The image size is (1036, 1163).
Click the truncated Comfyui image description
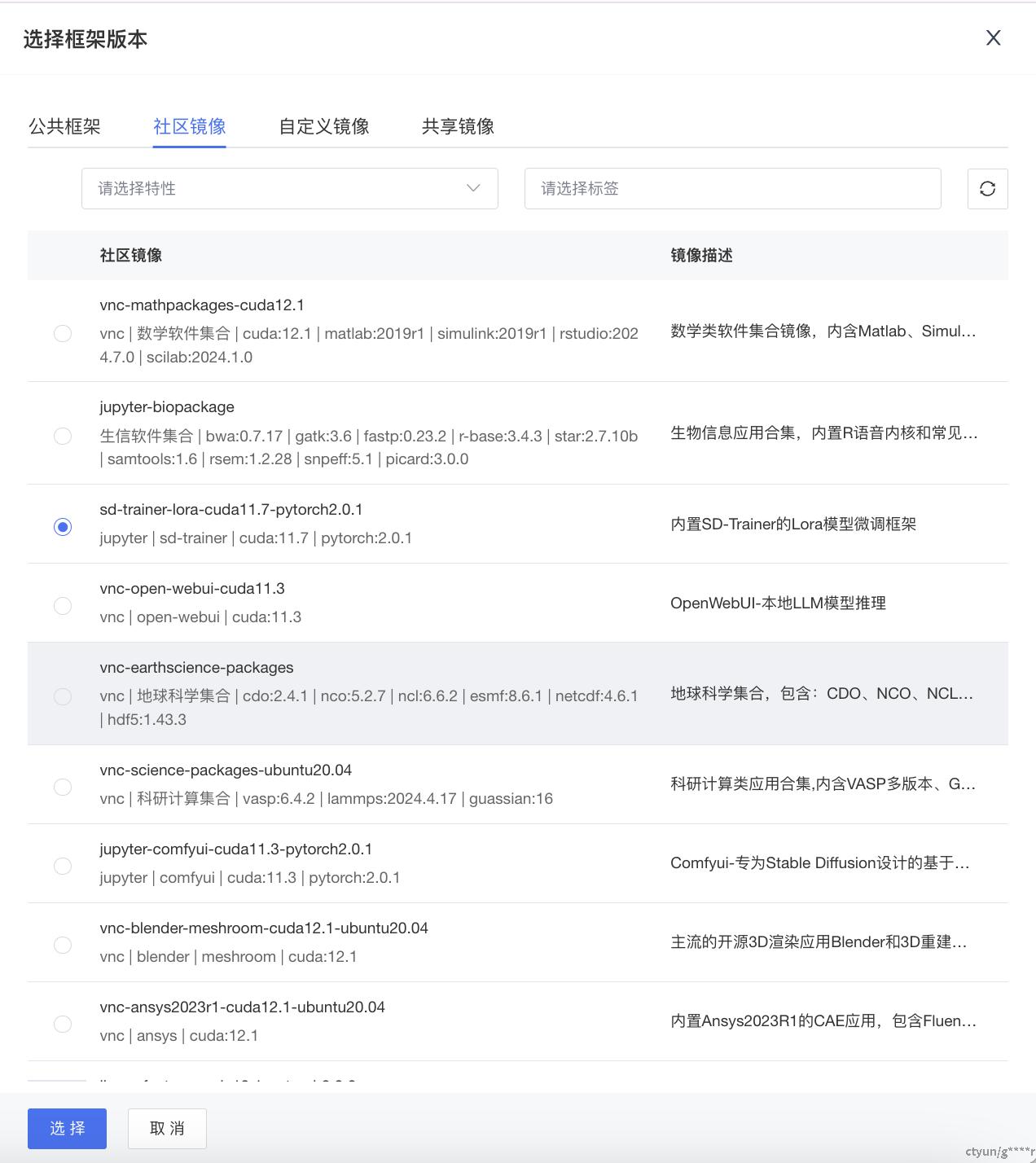click(819, 863)
